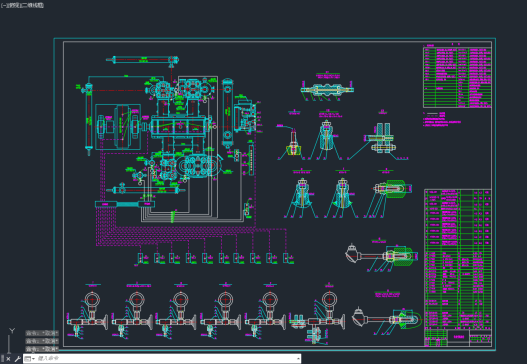Close the command line window
Screen dimensions: 527x364
point(8,359)
